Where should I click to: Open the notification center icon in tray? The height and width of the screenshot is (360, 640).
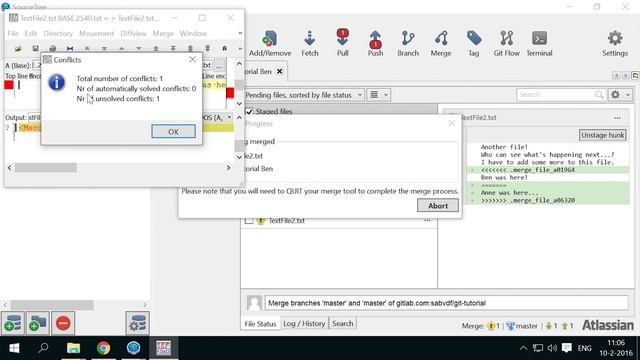tap(567, 348)
